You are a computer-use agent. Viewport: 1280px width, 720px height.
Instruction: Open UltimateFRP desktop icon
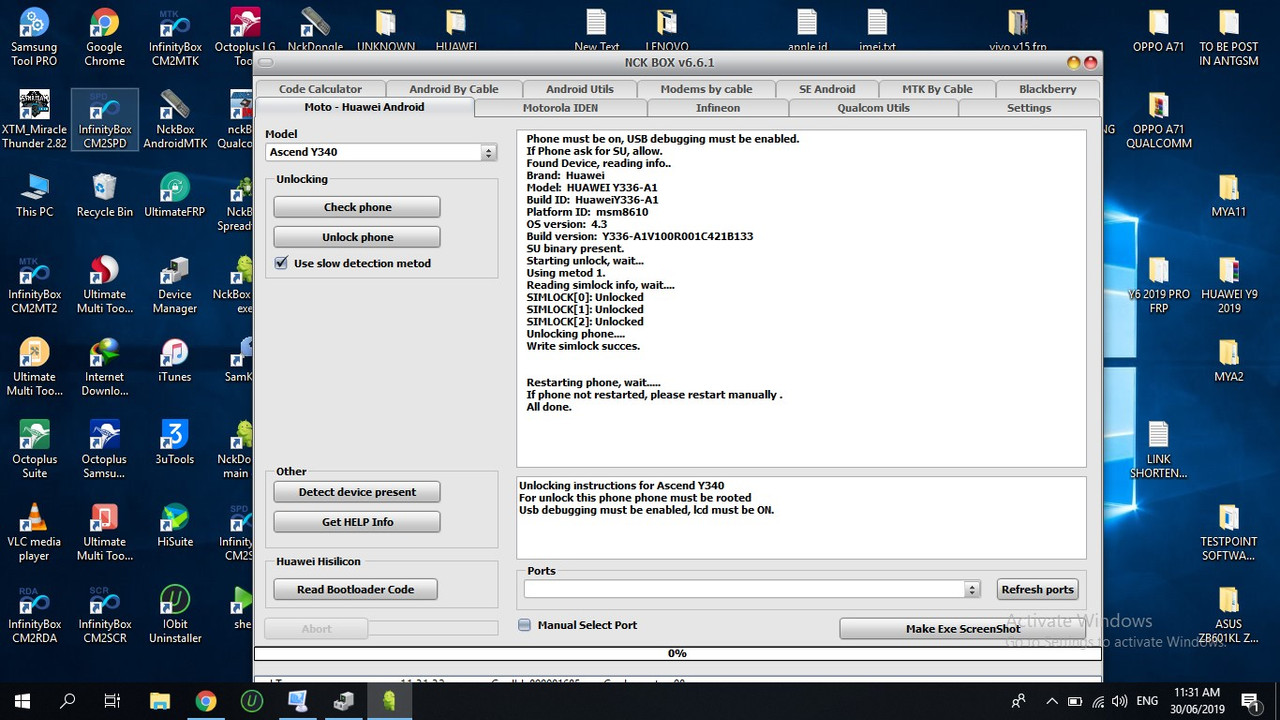(x=175, y=195)
